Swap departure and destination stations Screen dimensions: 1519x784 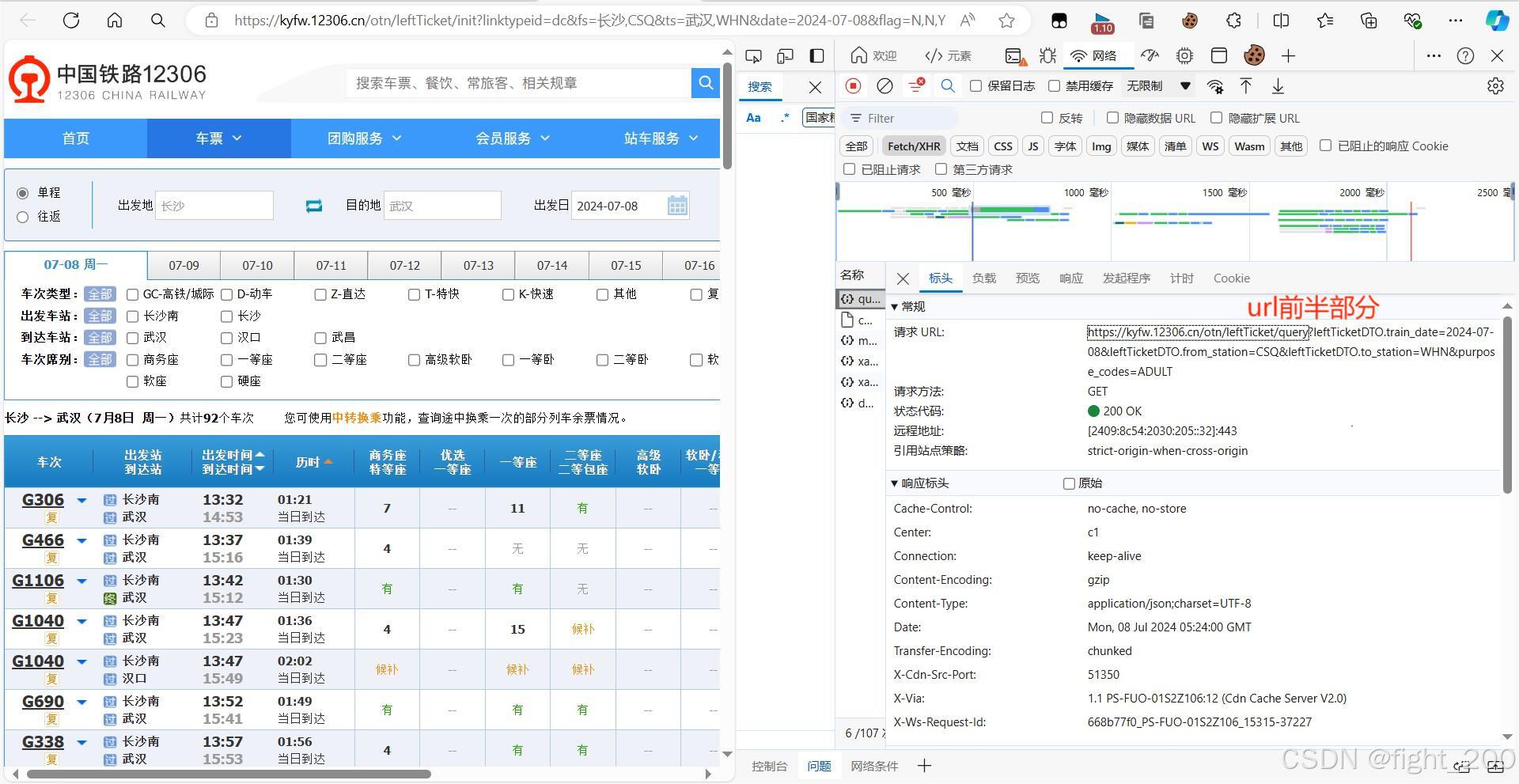coord(314,206)
